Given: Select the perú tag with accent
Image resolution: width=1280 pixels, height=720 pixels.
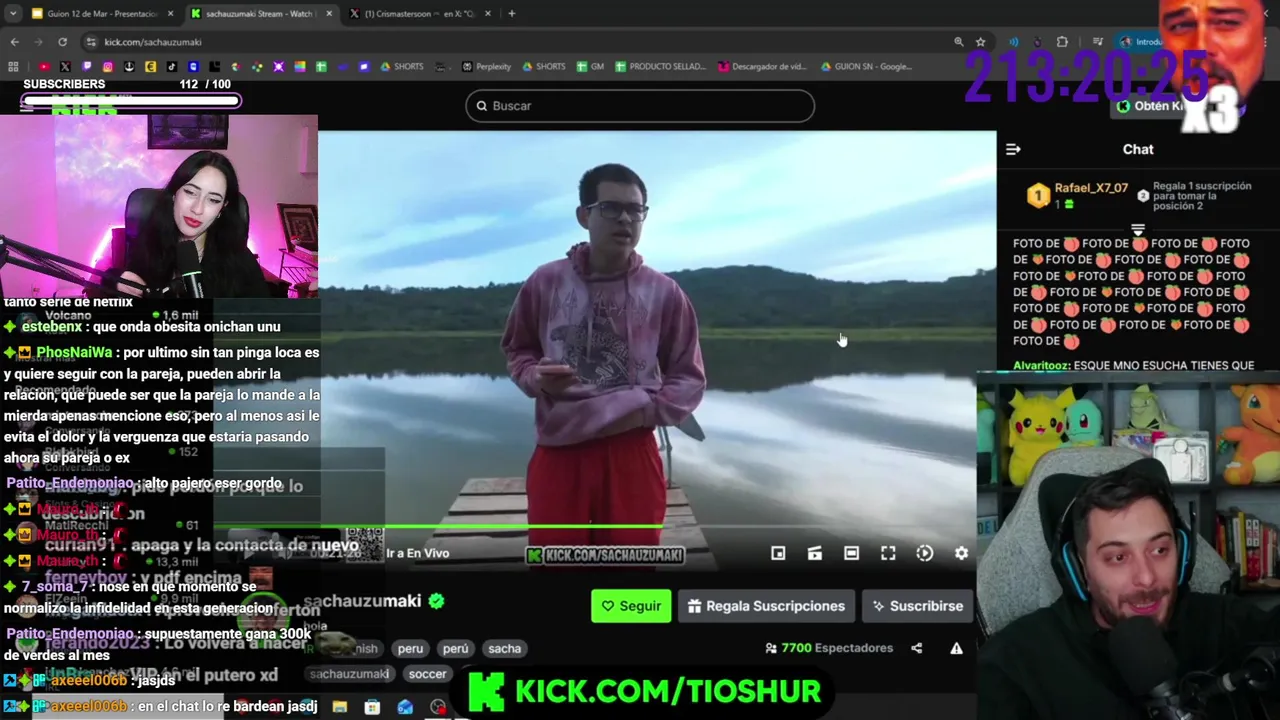Looking at the screenshot, I should [455, 648].
